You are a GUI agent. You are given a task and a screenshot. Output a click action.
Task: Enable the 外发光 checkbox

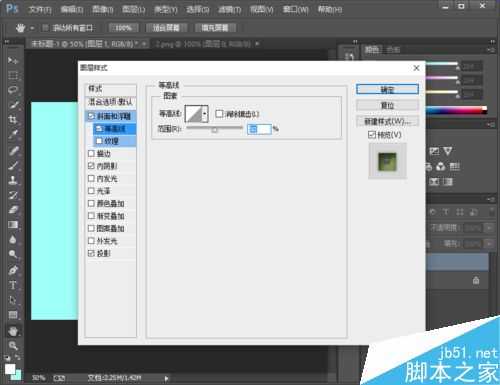click(x=91, y=241)
